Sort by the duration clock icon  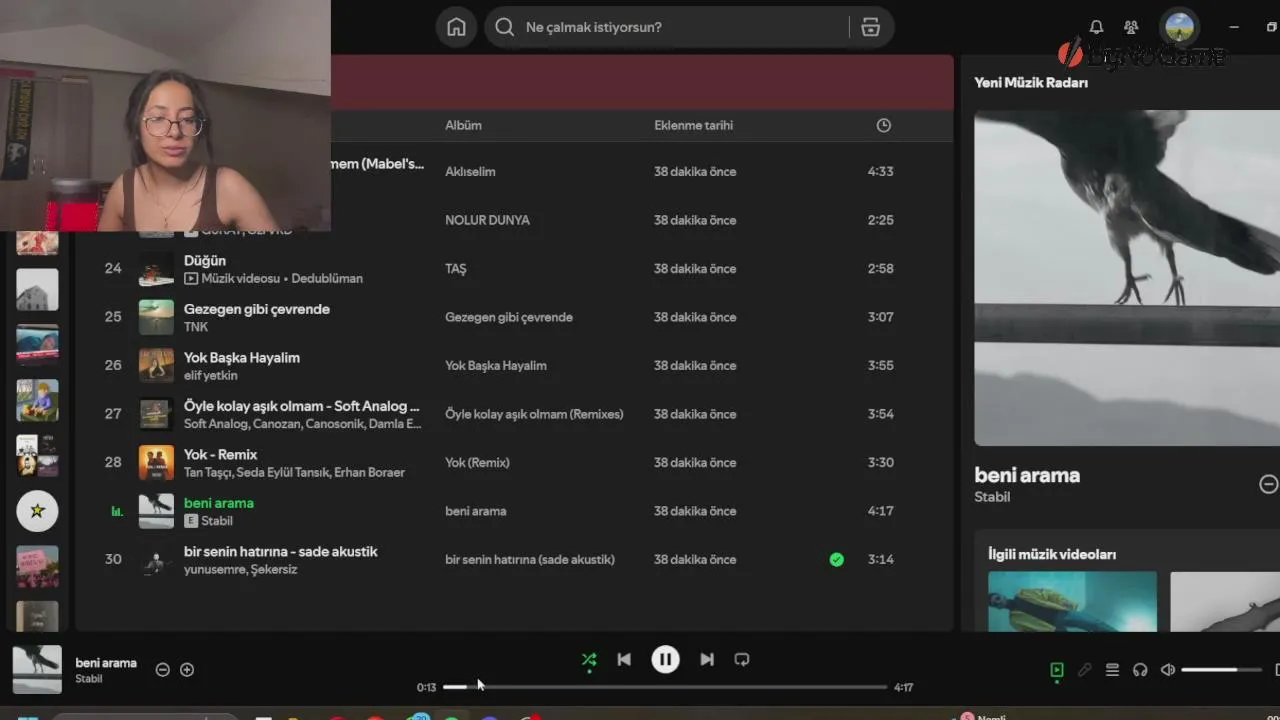[883, 125]
